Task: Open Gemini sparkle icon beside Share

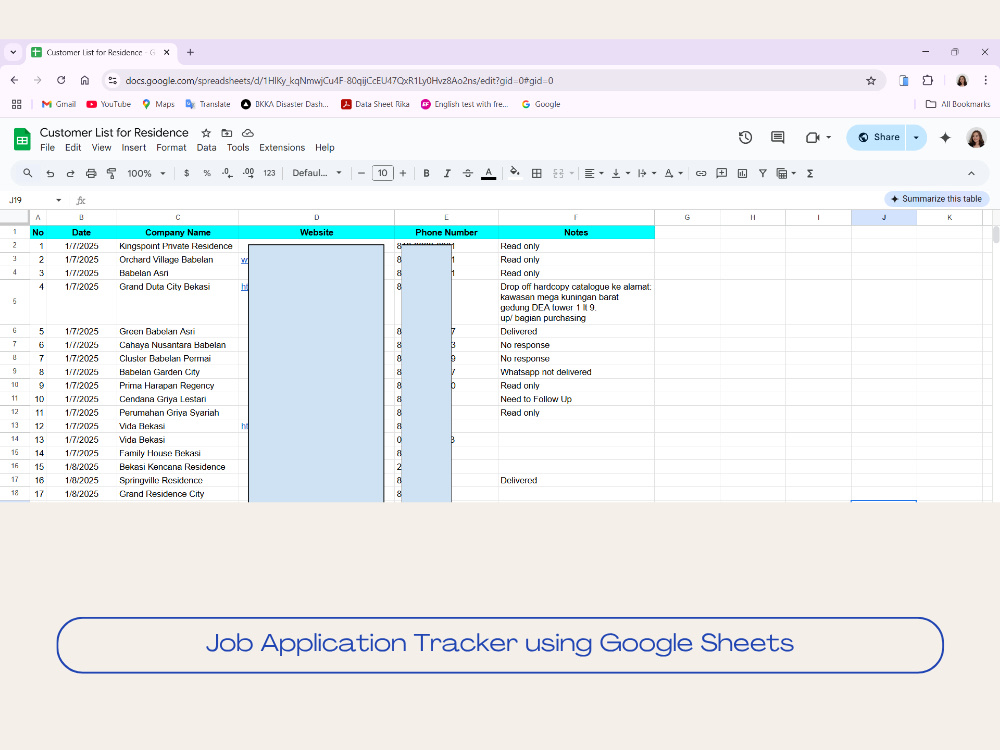Action: [945, 137]
